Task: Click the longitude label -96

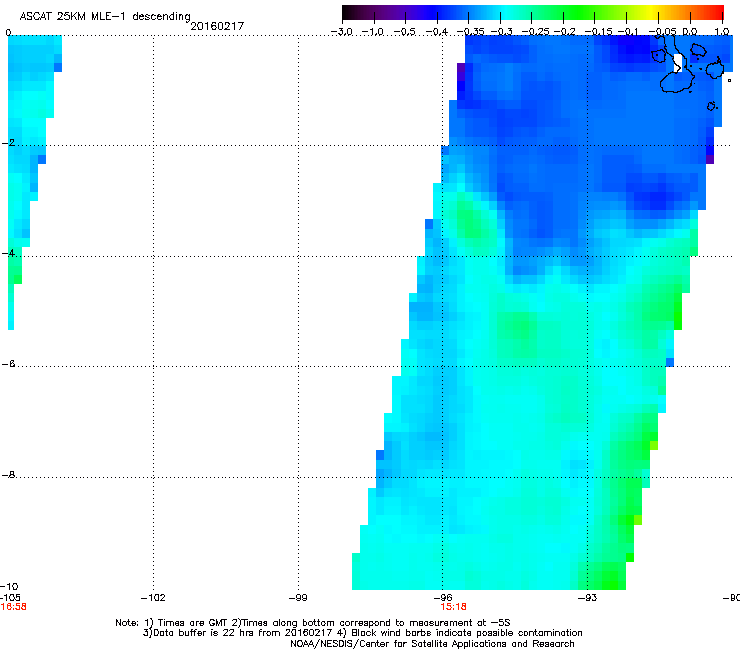Action: (x=443, y=598)
